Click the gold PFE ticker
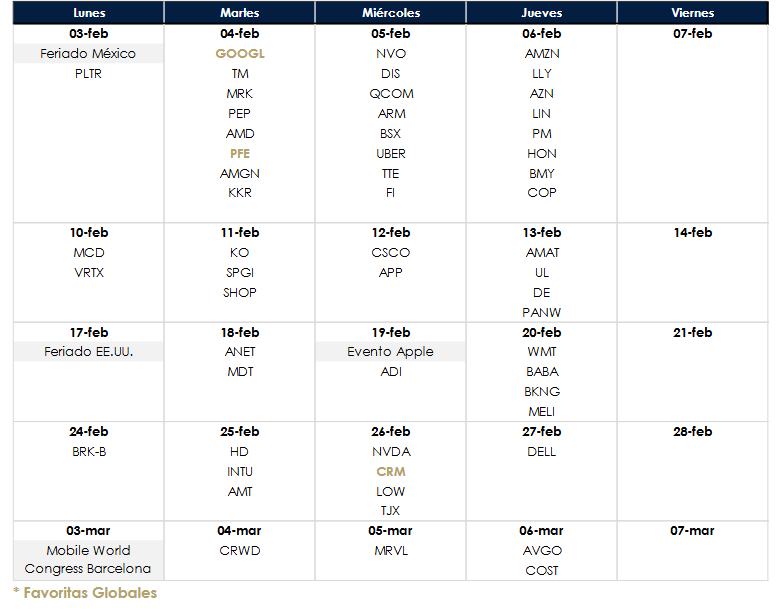 click(x=240, y=153)
